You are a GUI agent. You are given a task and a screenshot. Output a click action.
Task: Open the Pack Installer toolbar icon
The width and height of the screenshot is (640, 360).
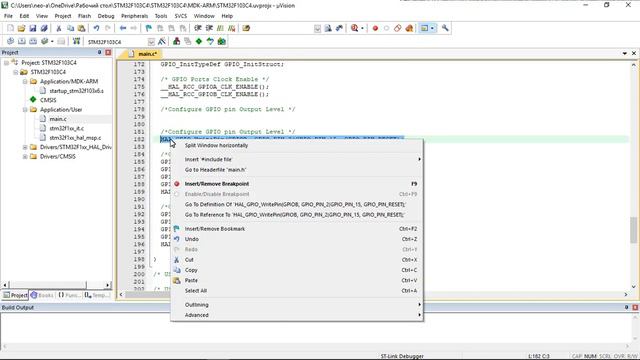click(222, 41)
